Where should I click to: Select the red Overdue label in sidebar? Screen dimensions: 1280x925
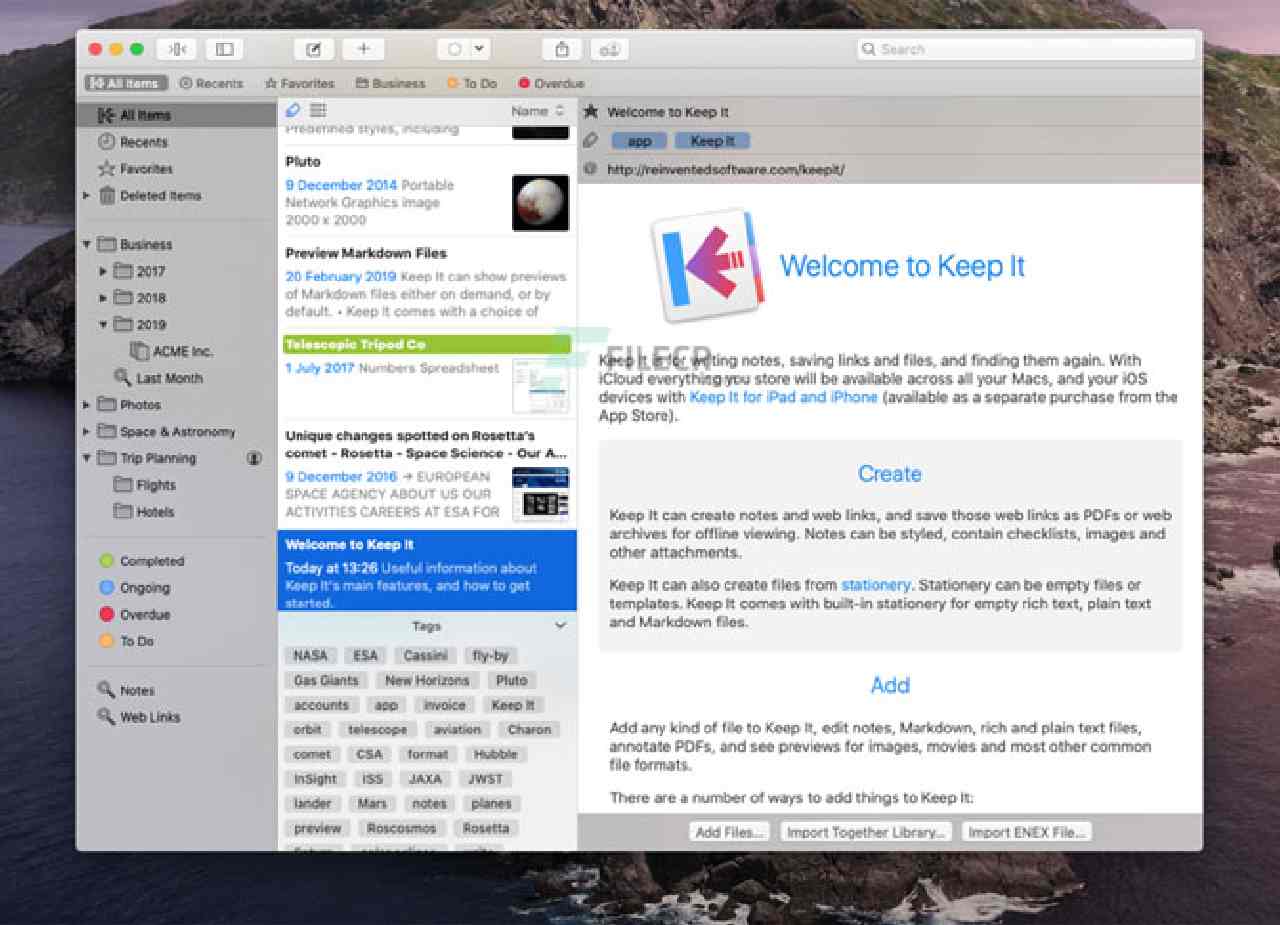coord(135,615)
